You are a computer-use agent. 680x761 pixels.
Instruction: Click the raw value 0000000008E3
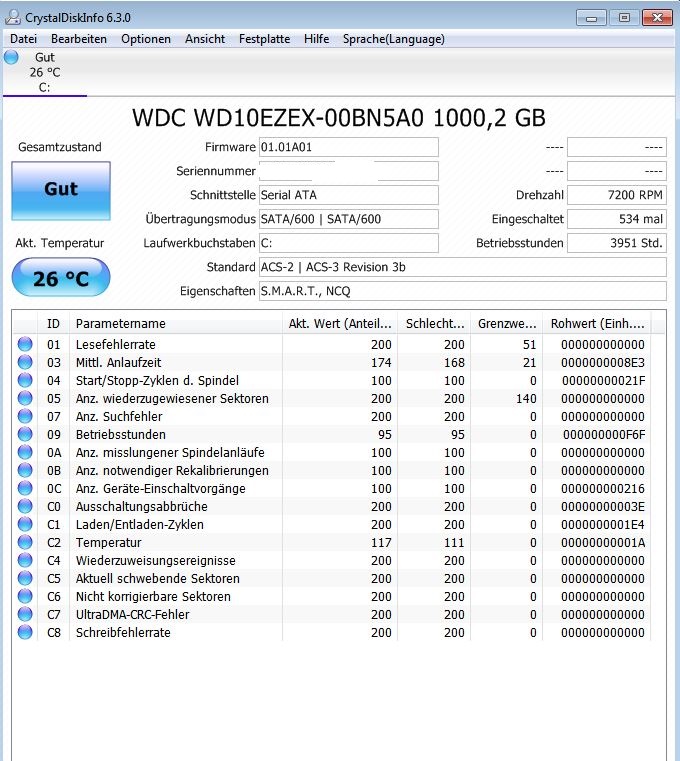coord(603,363)
